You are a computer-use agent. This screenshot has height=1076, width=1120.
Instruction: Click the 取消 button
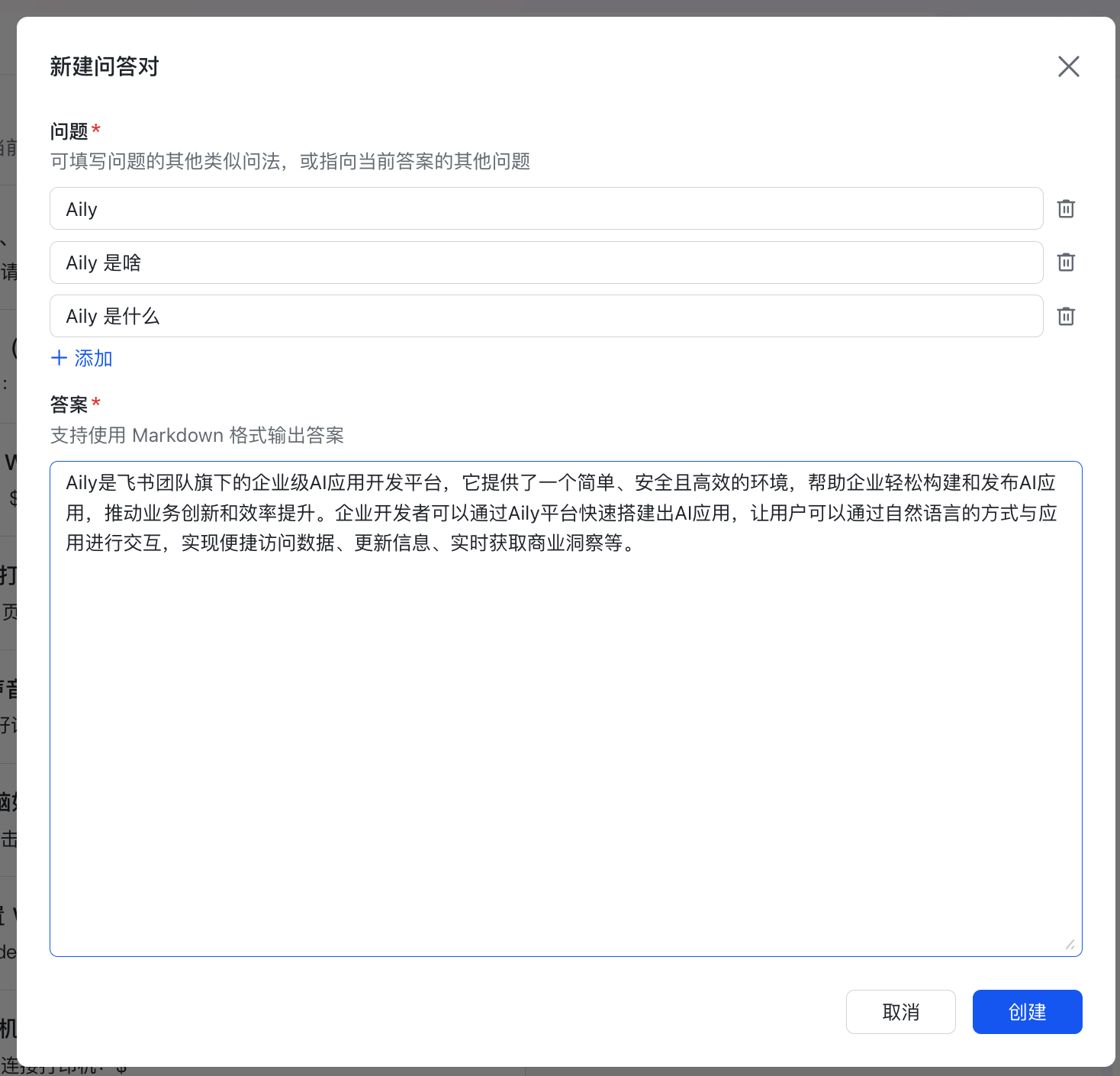pos(900,1012)
